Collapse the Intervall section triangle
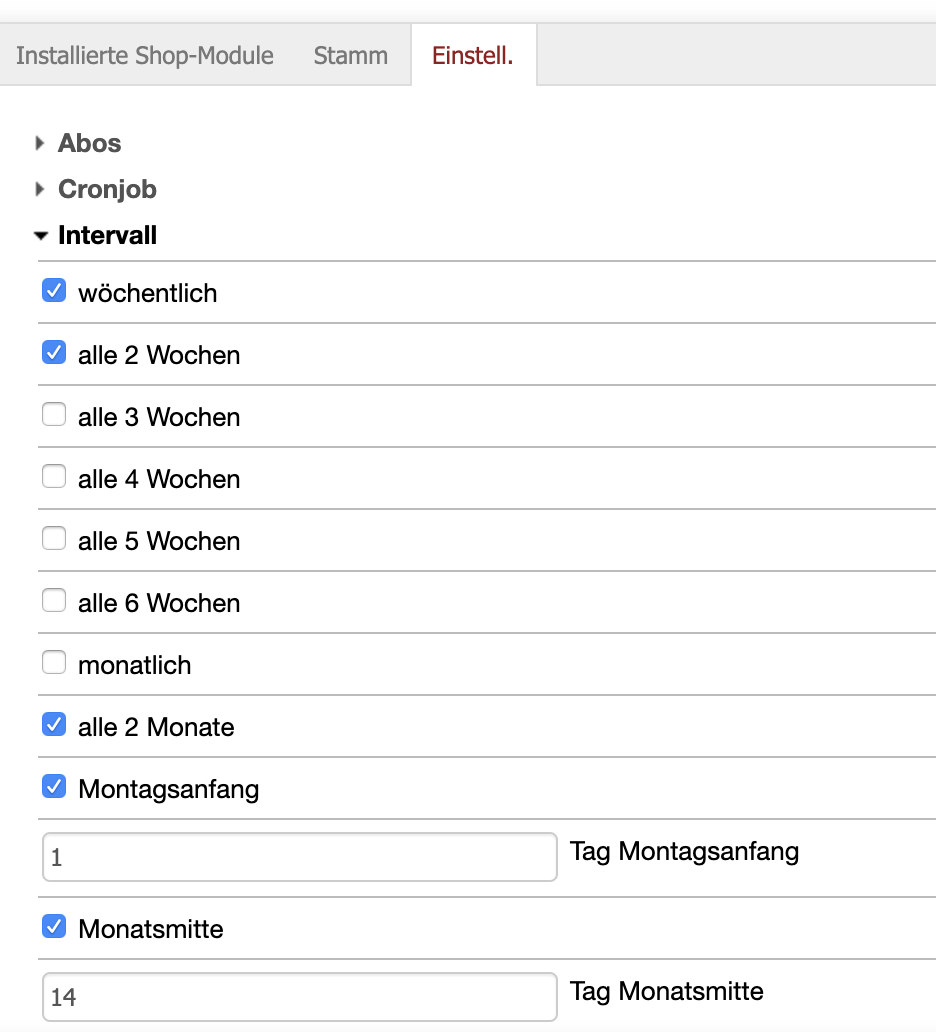The height and width of the screenshot is (1032, 936). tap(40, 236)
